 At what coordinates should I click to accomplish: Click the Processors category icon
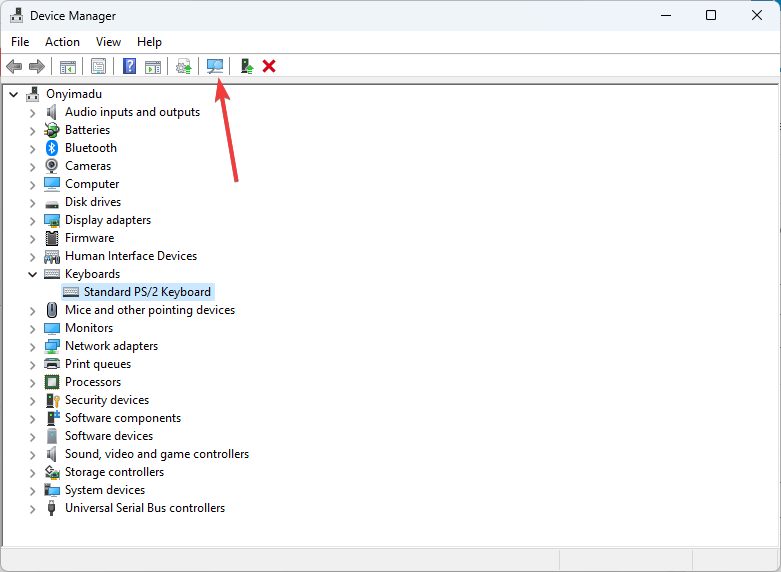[x=52, y=382]
